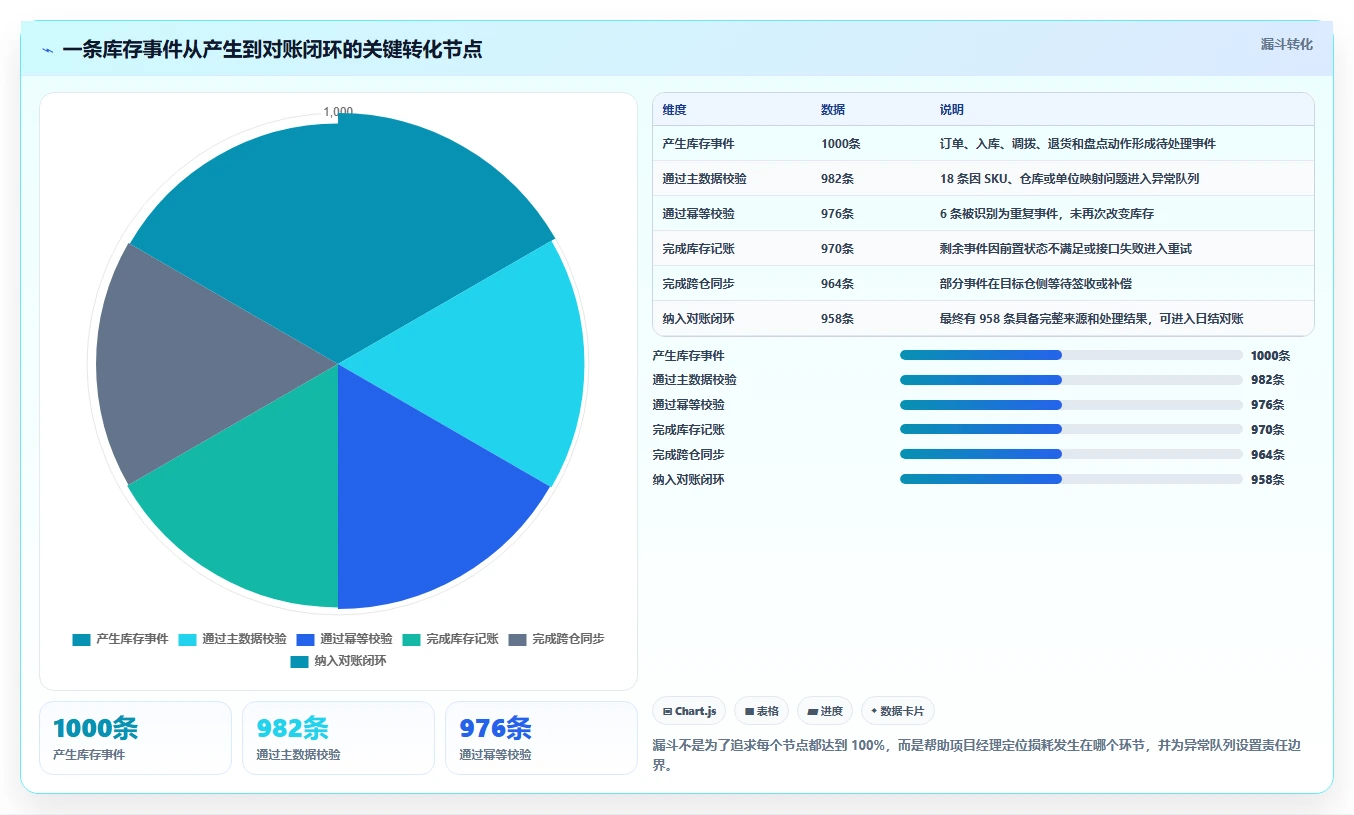Screen dimensions: 1354x815
Task: Select the description 剩余事件因前置状态不满足或接口失败进入重试
Action: 1066,249
